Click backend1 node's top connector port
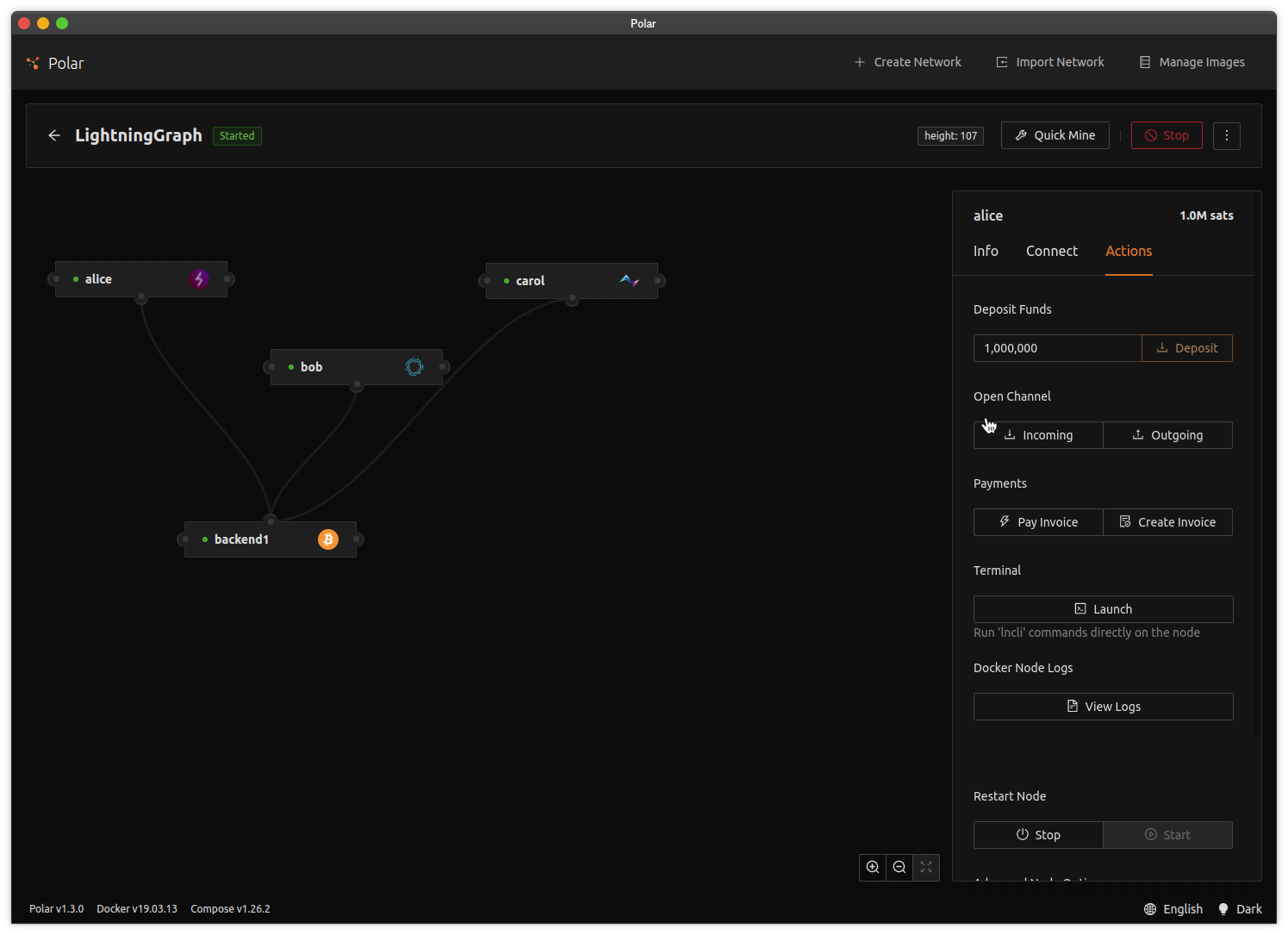 tap(271, 521)
